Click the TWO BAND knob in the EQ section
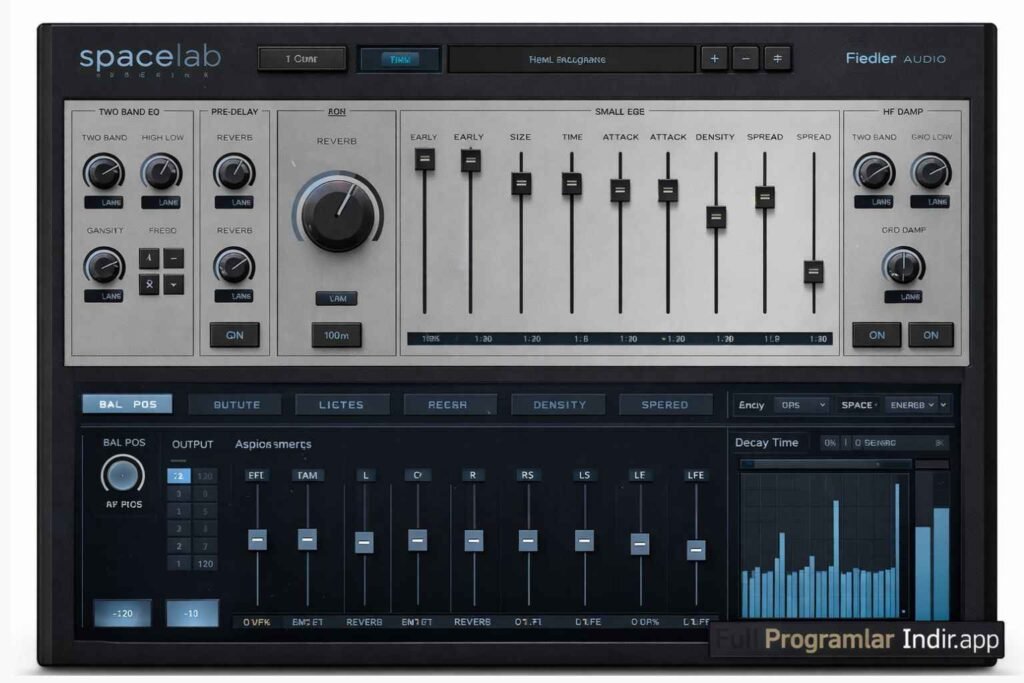 pyautogui.click(x=103, y=172)
